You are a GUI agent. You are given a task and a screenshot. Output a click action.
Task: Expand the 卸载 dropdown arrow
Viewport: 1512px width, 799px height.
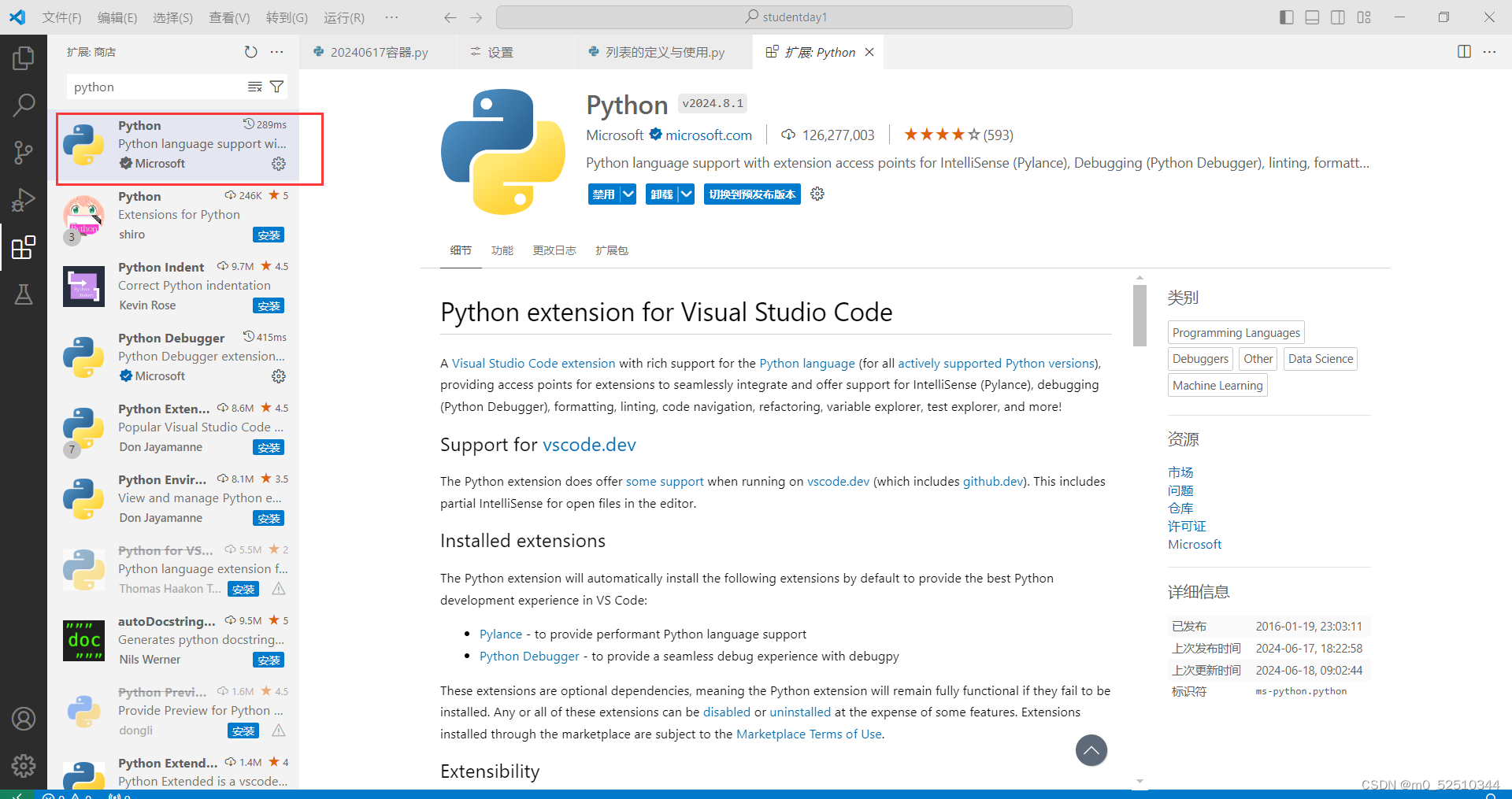[x=686, y=194]
